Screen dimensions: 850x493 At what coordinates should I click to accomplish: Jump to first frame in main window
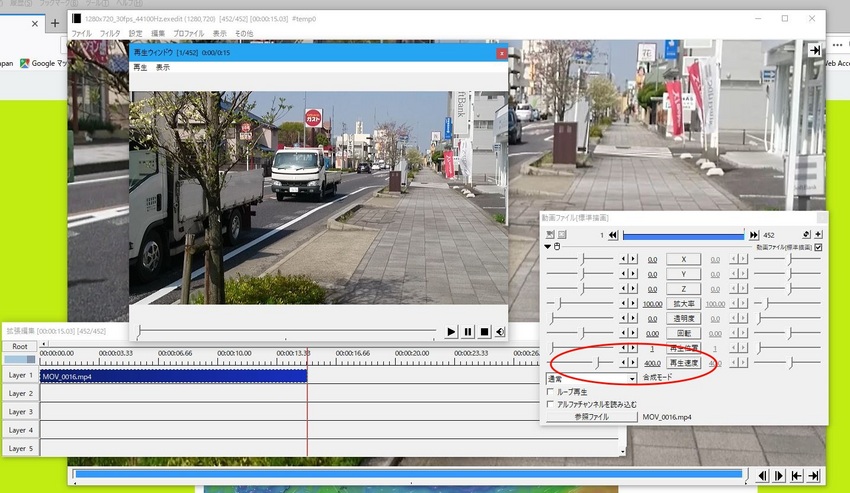[796, 476]
